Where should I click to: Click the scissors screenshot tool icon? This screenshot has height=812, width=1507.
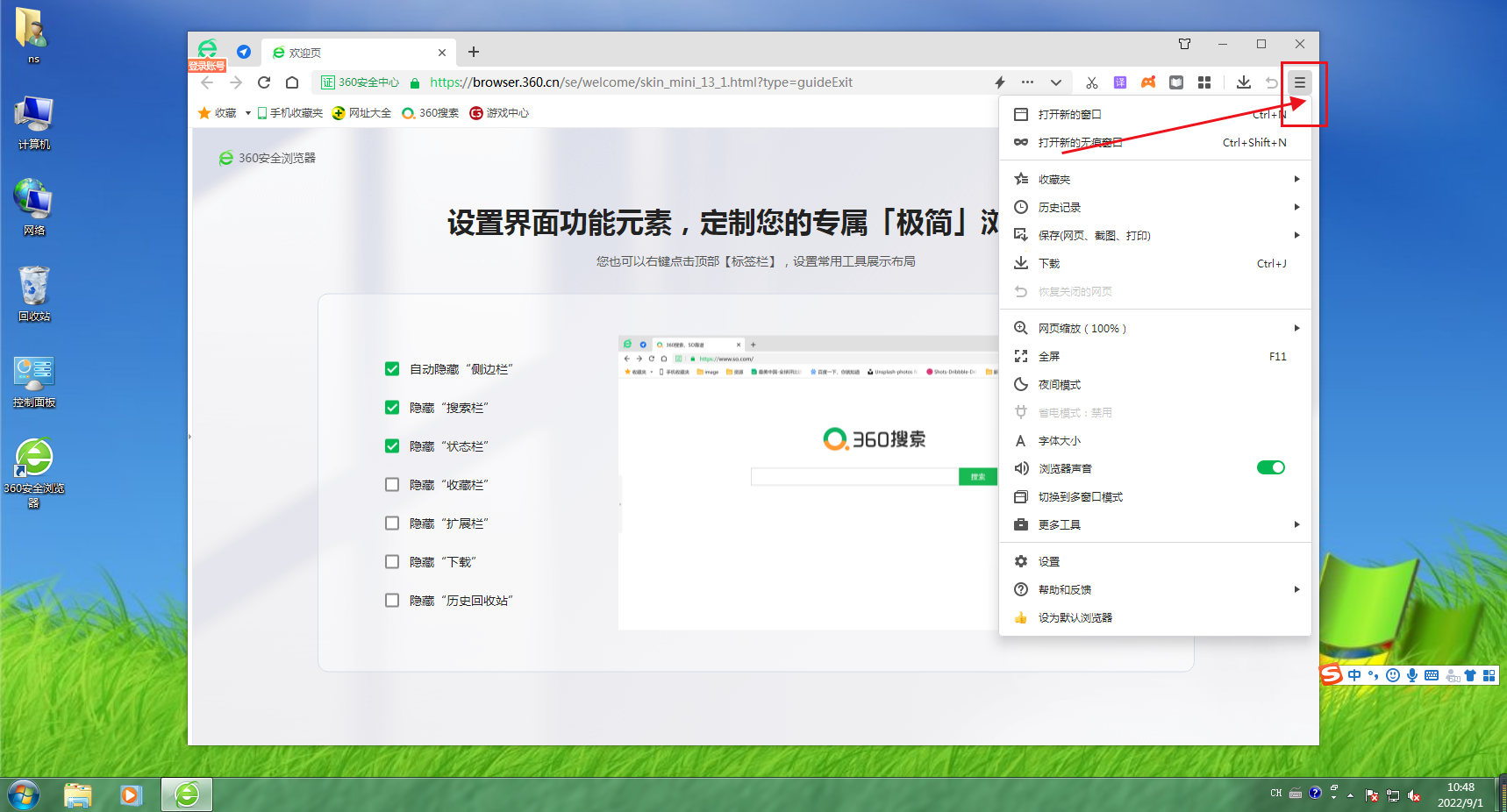(1092, 82)
